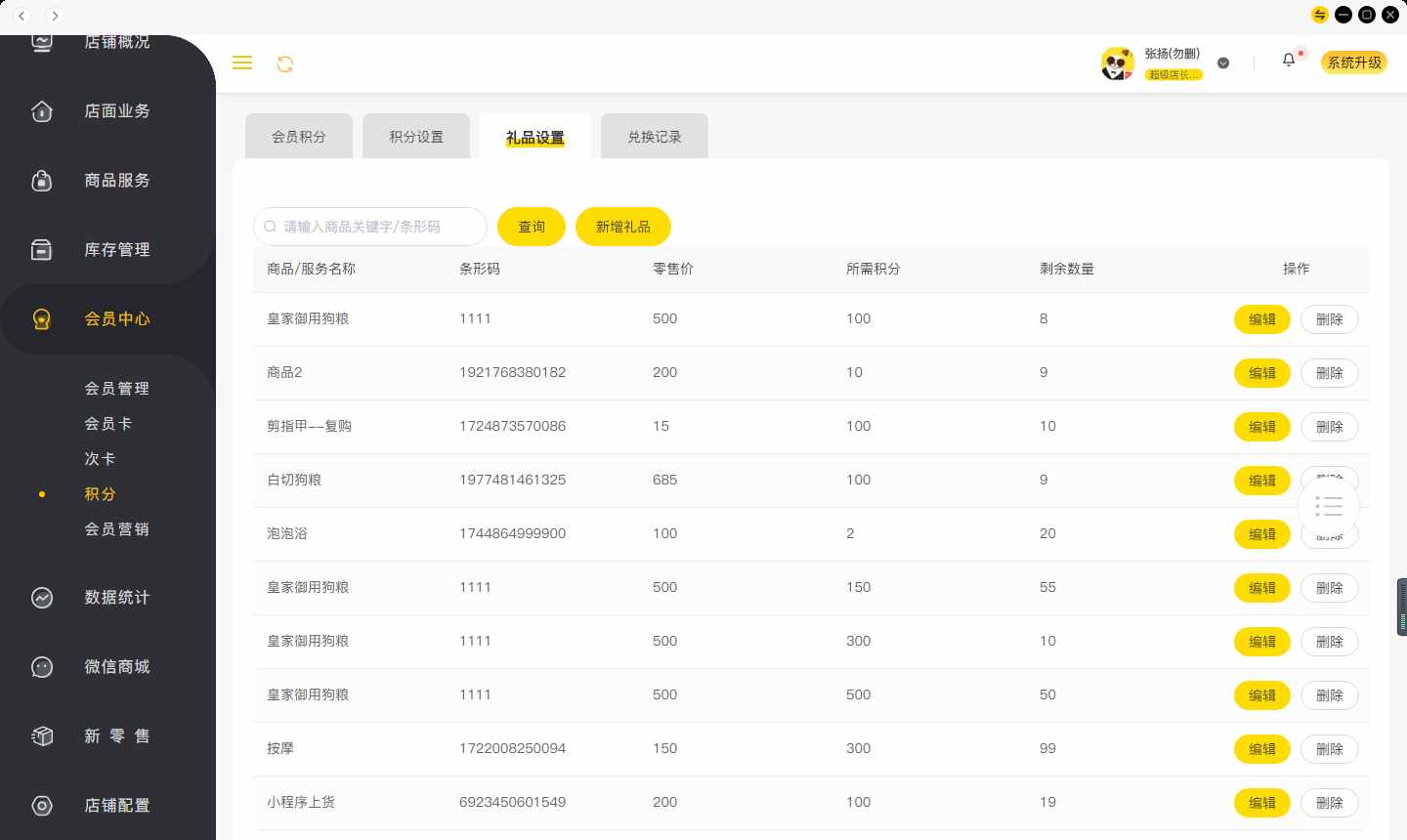
Task: Delete the 皇家御用狗粮 row with 500 points
Action: pos(1330,695)
